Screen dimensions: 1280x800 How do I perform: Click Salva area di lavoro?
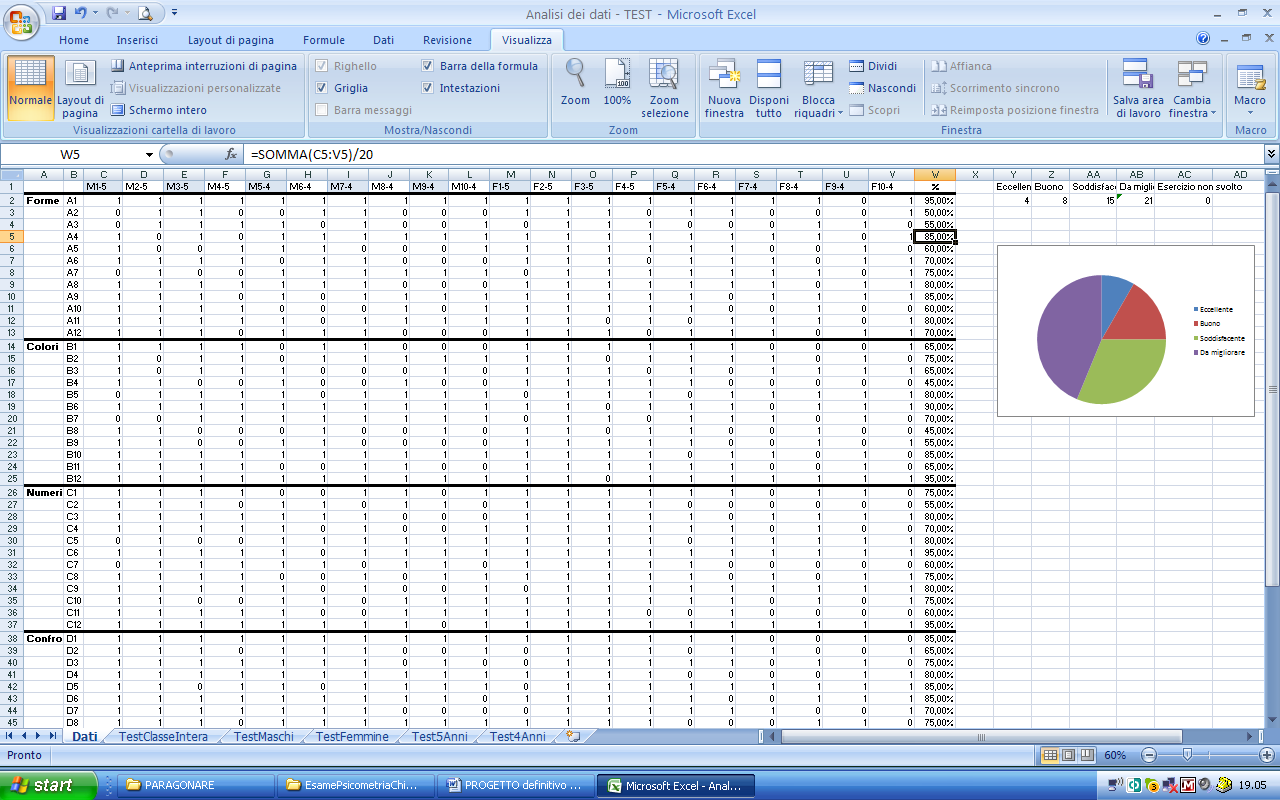1138,88
